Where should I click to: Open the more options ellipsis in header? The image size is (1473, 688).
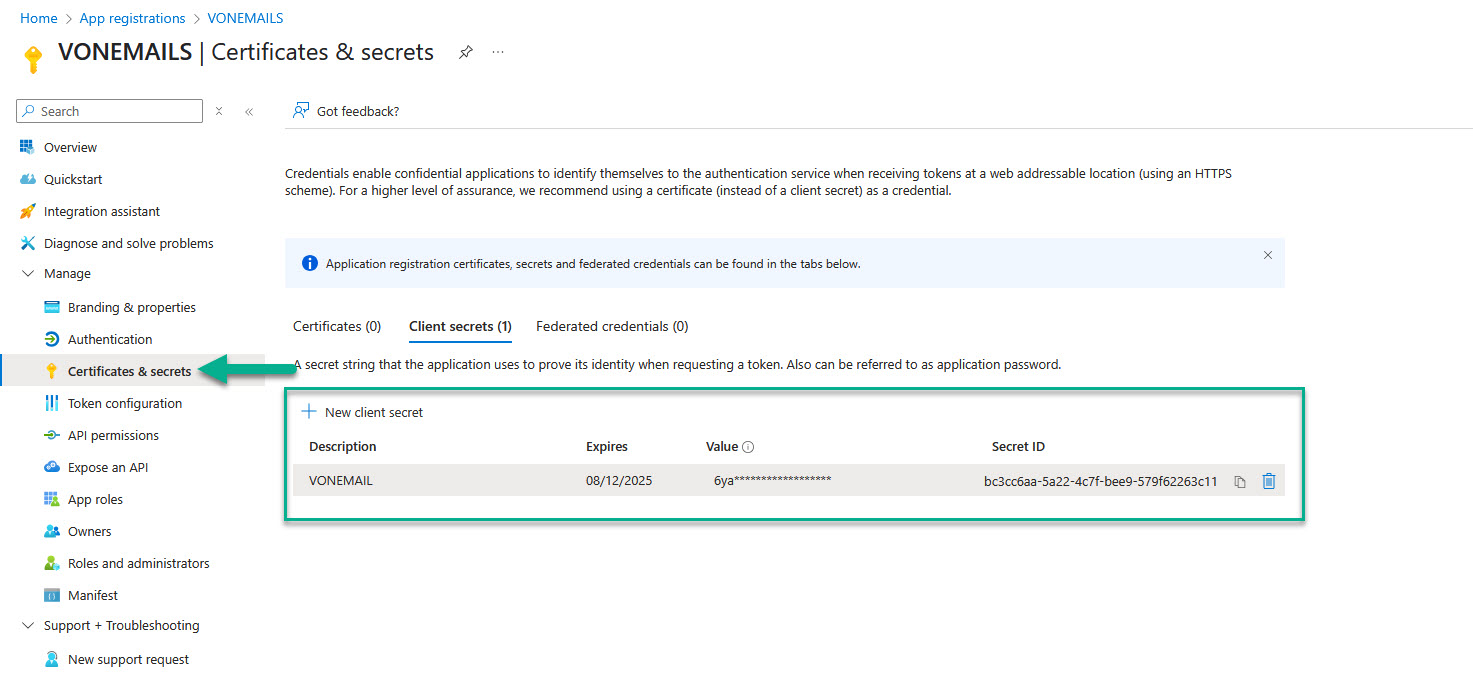498,52
